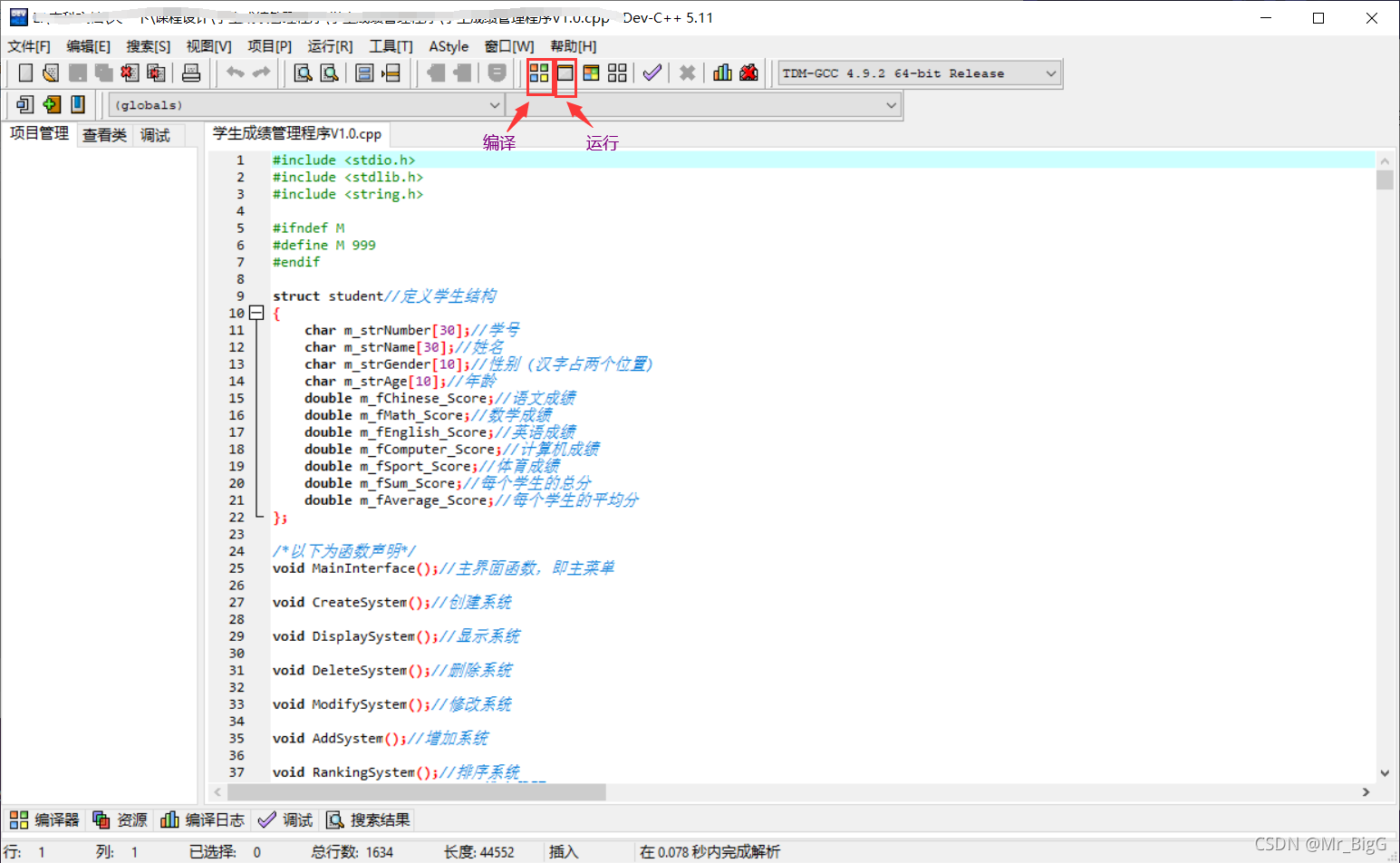Screen dimensions: 1400x863
Task: Click the Print toolbar icon
Action: [191, 73]
